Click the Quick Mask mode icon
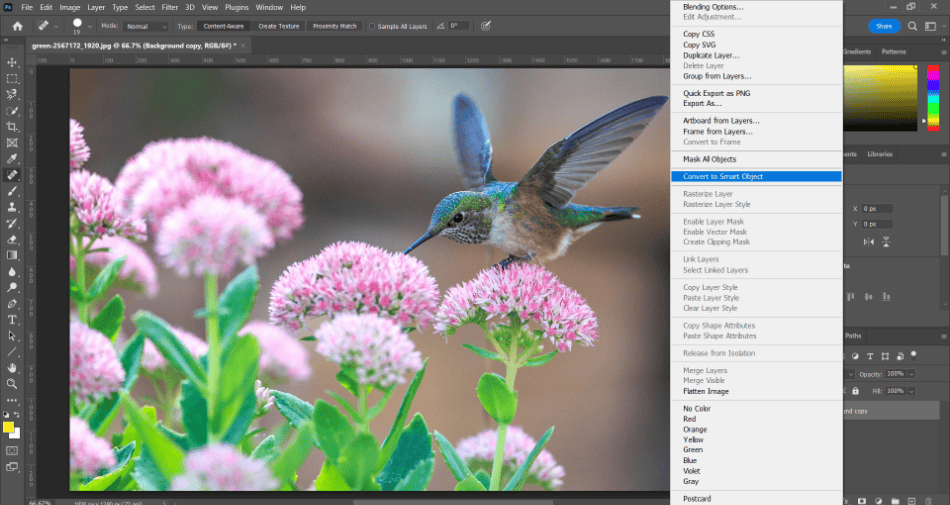The image size is (950, 505). coord(12,451)
